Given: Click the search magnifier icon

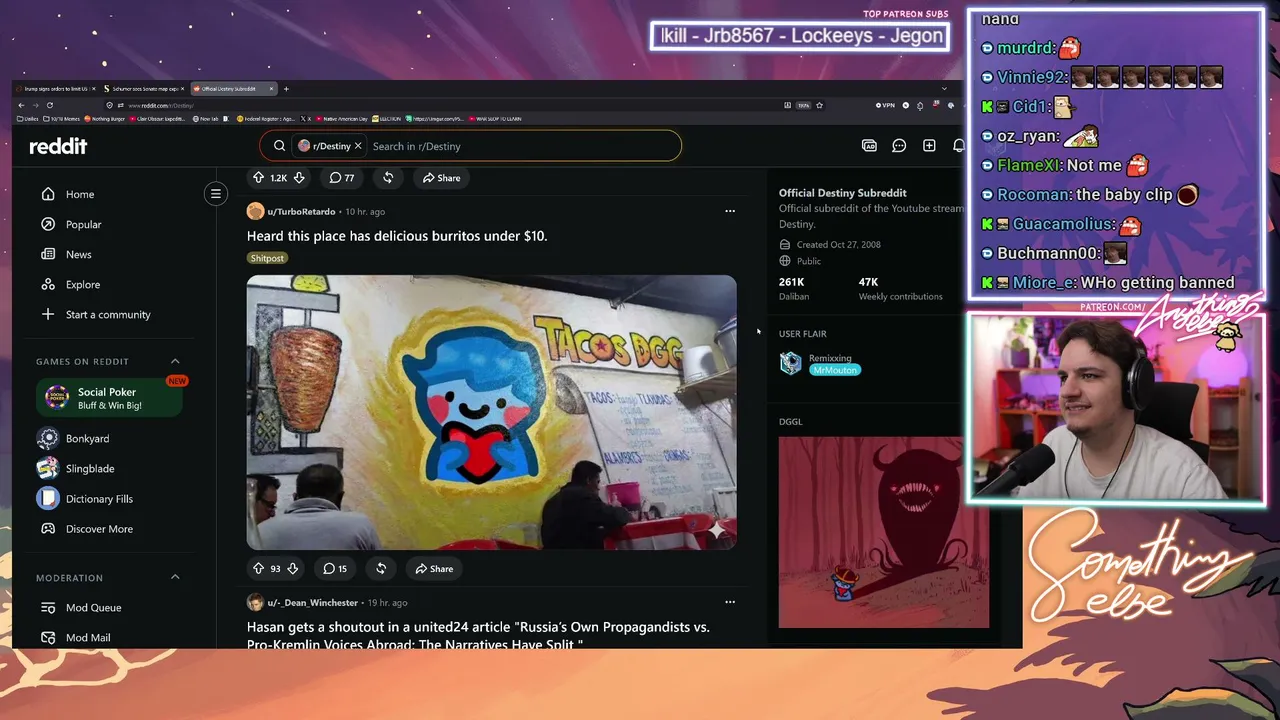Looking at the screenshot, I should (x=279, y=146).
